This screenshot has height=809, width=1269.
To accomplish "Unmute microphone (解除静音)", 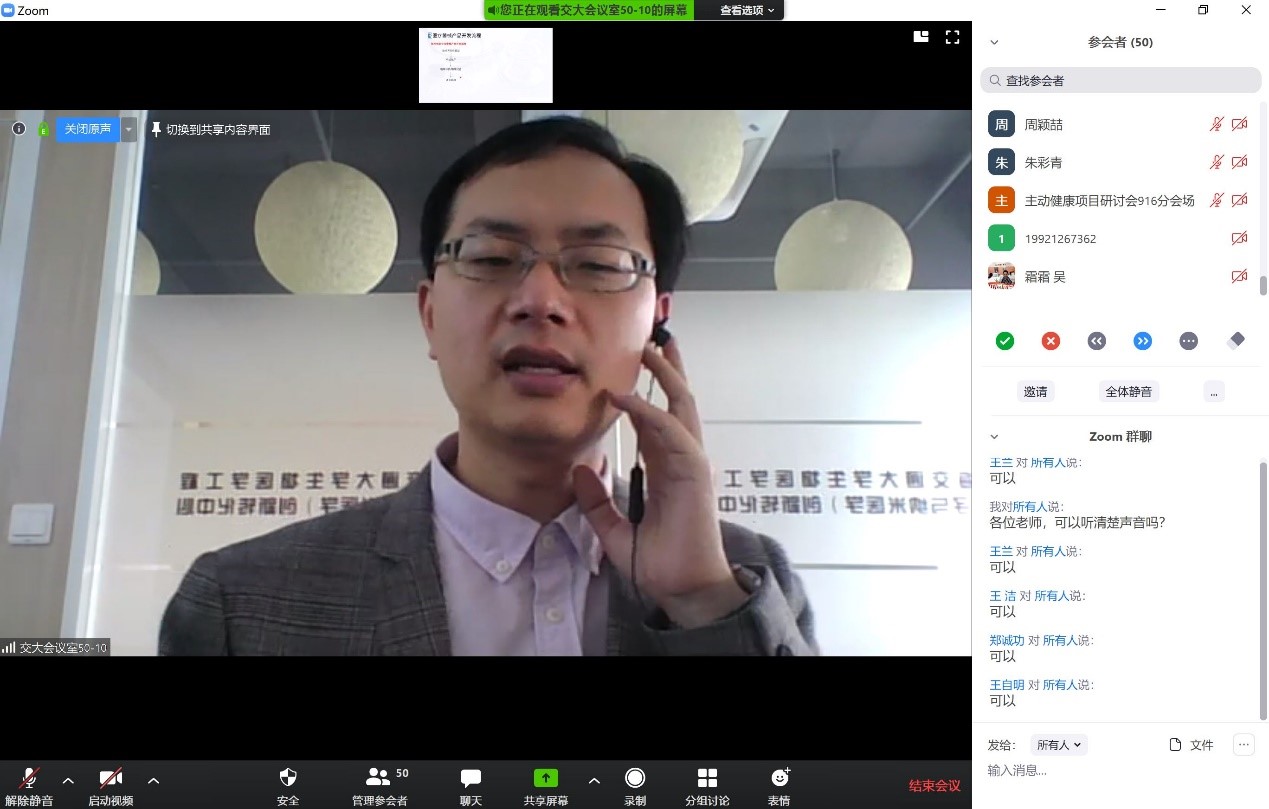I will [x=29, y=778].
